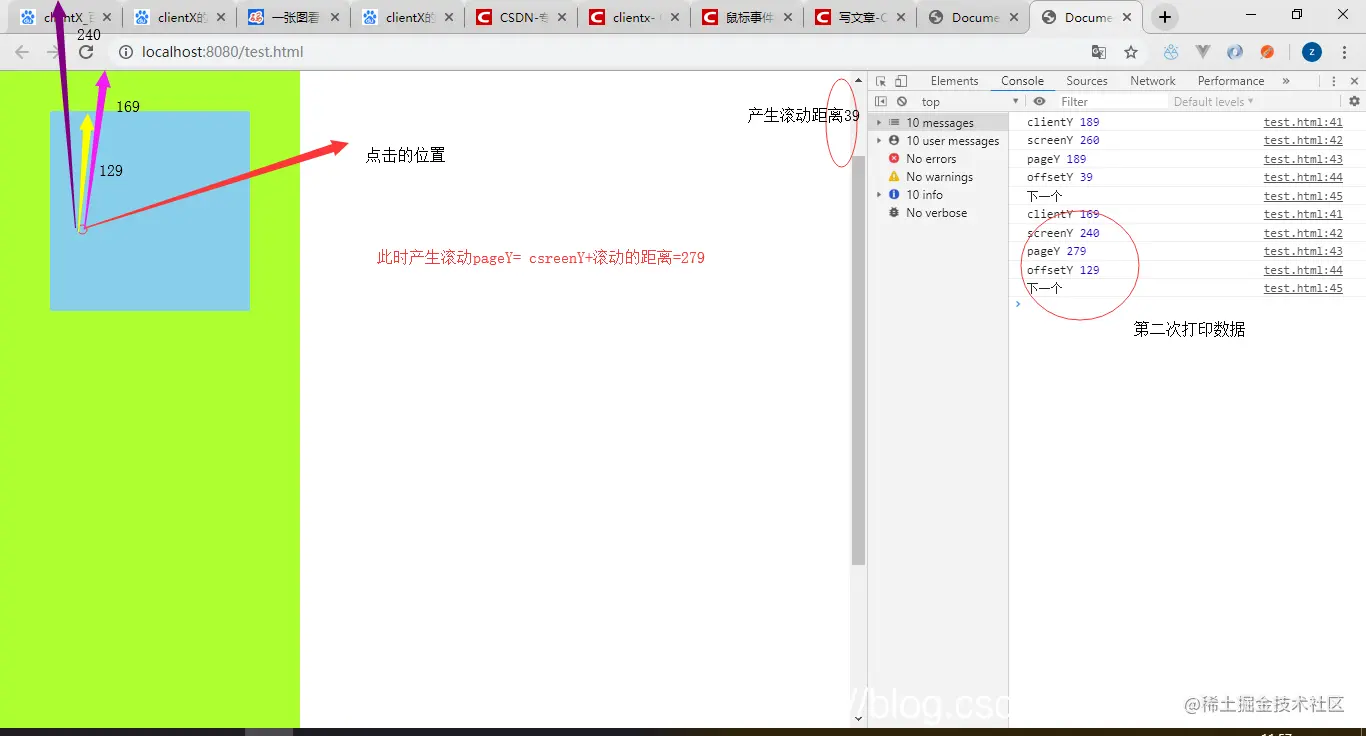This screenshot has width=1366, height=736.
Task: Create a live expression with the eye icon
Action: 1039,101
